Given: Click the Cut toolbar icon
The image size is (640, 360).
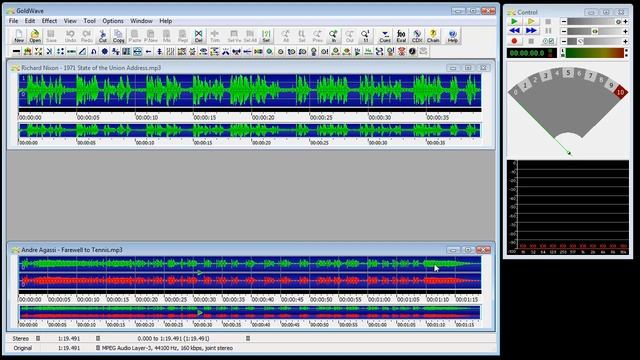Looking at the screenshot, I should [x=102, y=36].
